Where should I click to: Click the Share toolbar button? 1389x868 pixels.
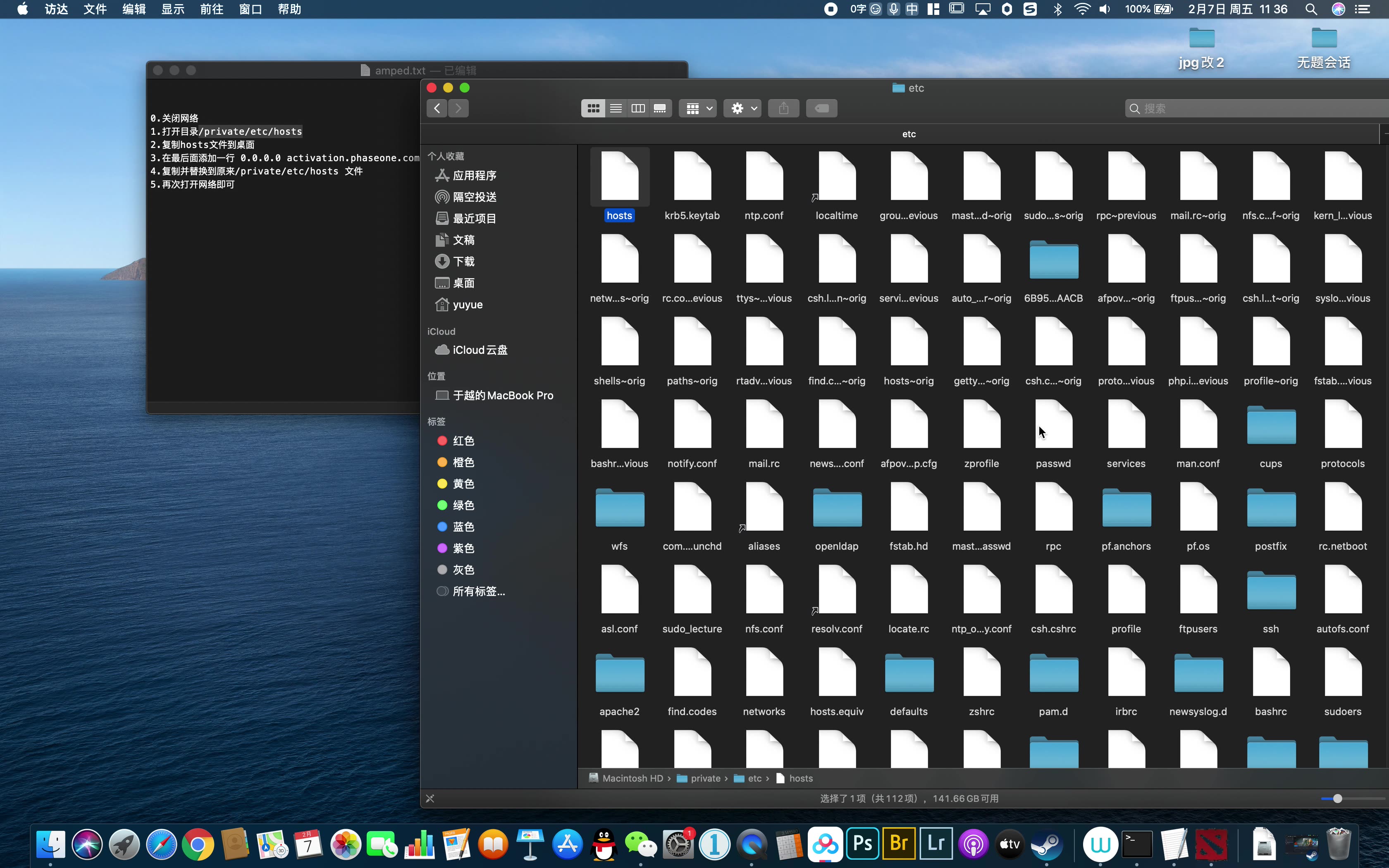(783, 108)
